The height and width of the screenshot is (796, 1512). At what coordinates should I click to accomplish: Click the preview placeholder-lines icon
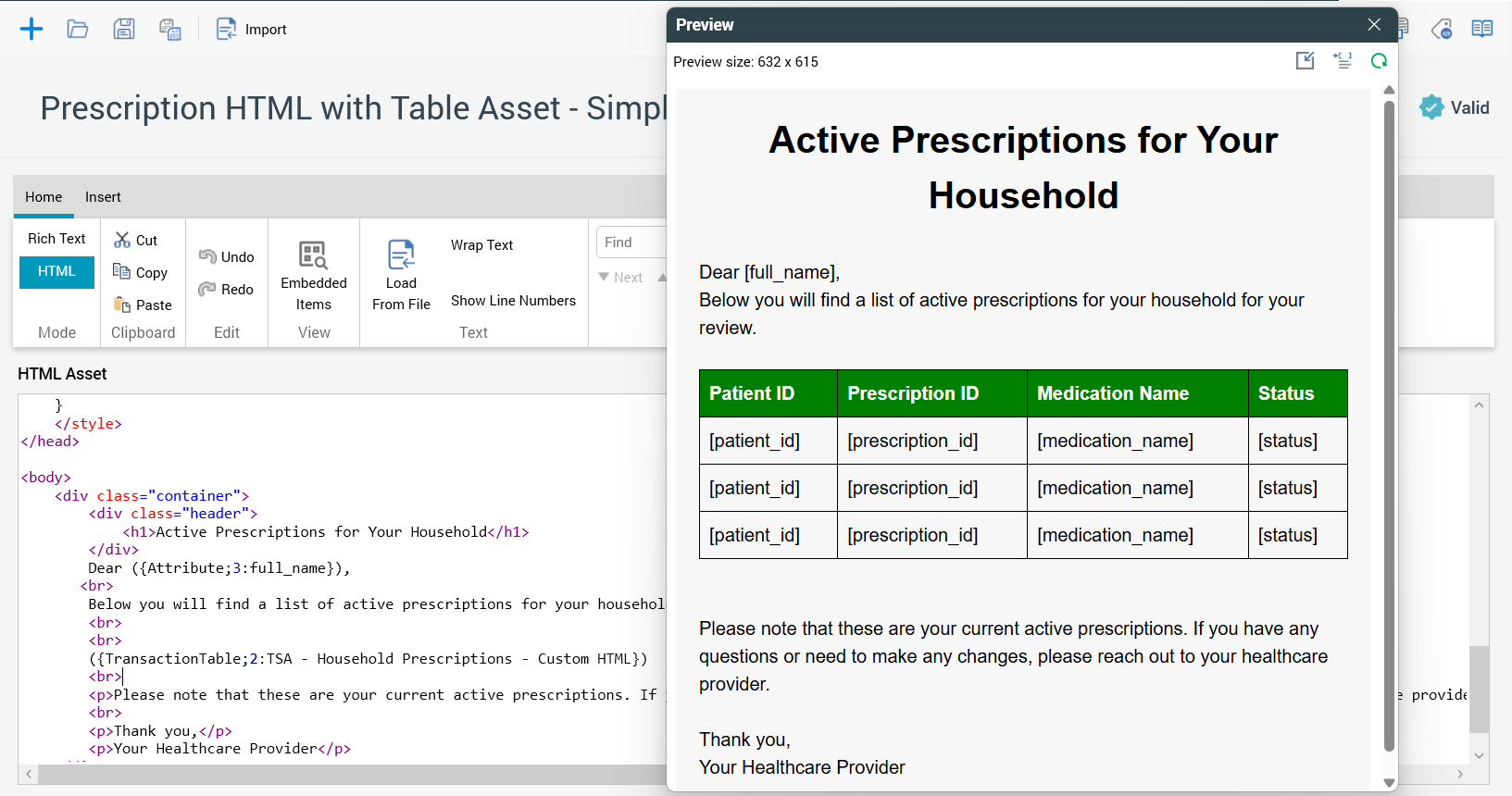coord(1342,61)
